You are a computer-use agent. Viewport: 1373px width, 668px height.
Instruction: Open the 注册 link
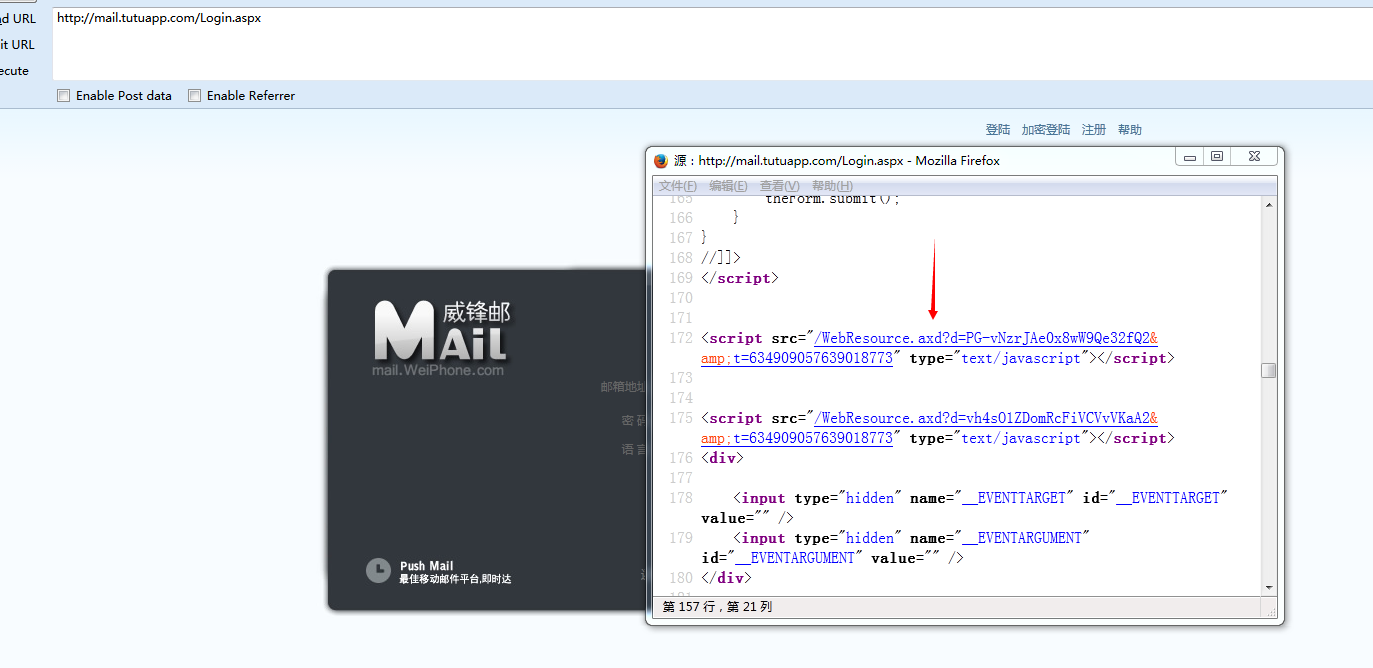pos(1094,130)
